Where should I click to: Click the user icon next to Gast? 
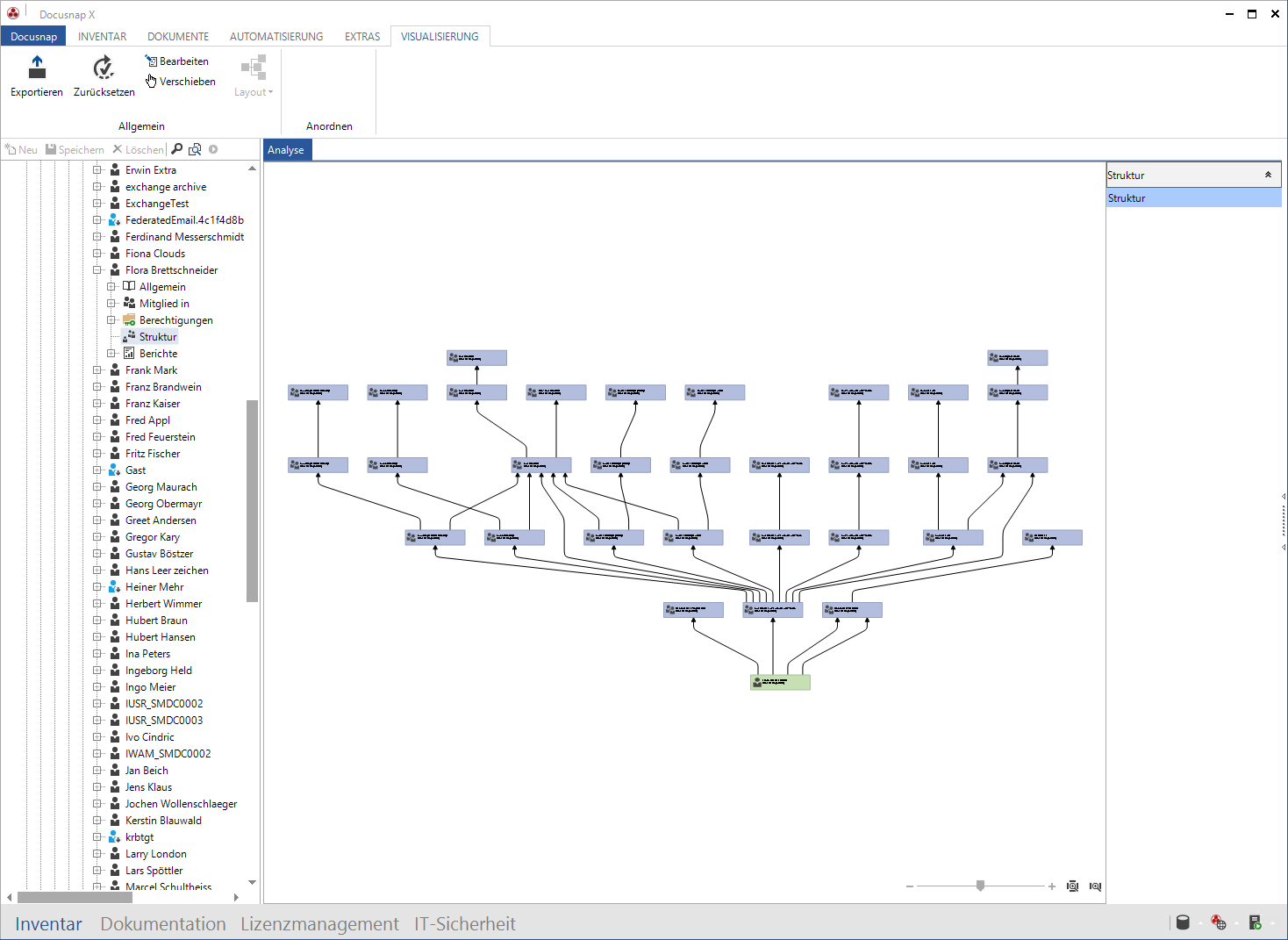[115, 470]
